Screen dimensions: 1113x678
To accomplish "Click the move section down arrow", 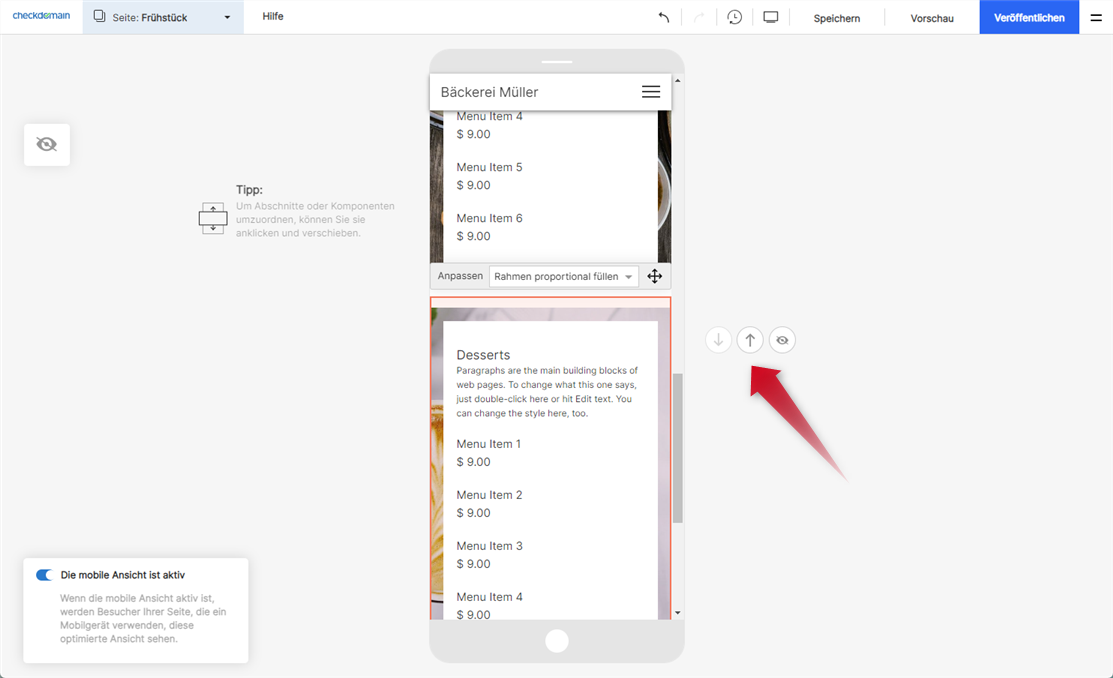I will coord(718,340).
